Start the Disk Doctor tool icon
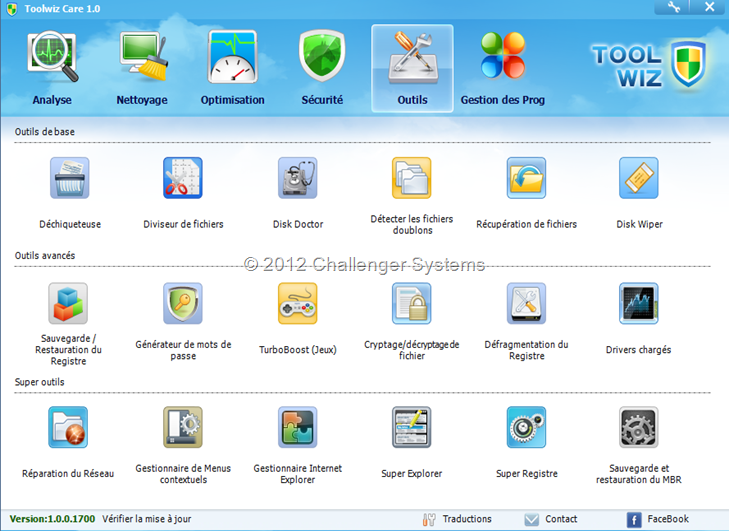 (298, 178)
